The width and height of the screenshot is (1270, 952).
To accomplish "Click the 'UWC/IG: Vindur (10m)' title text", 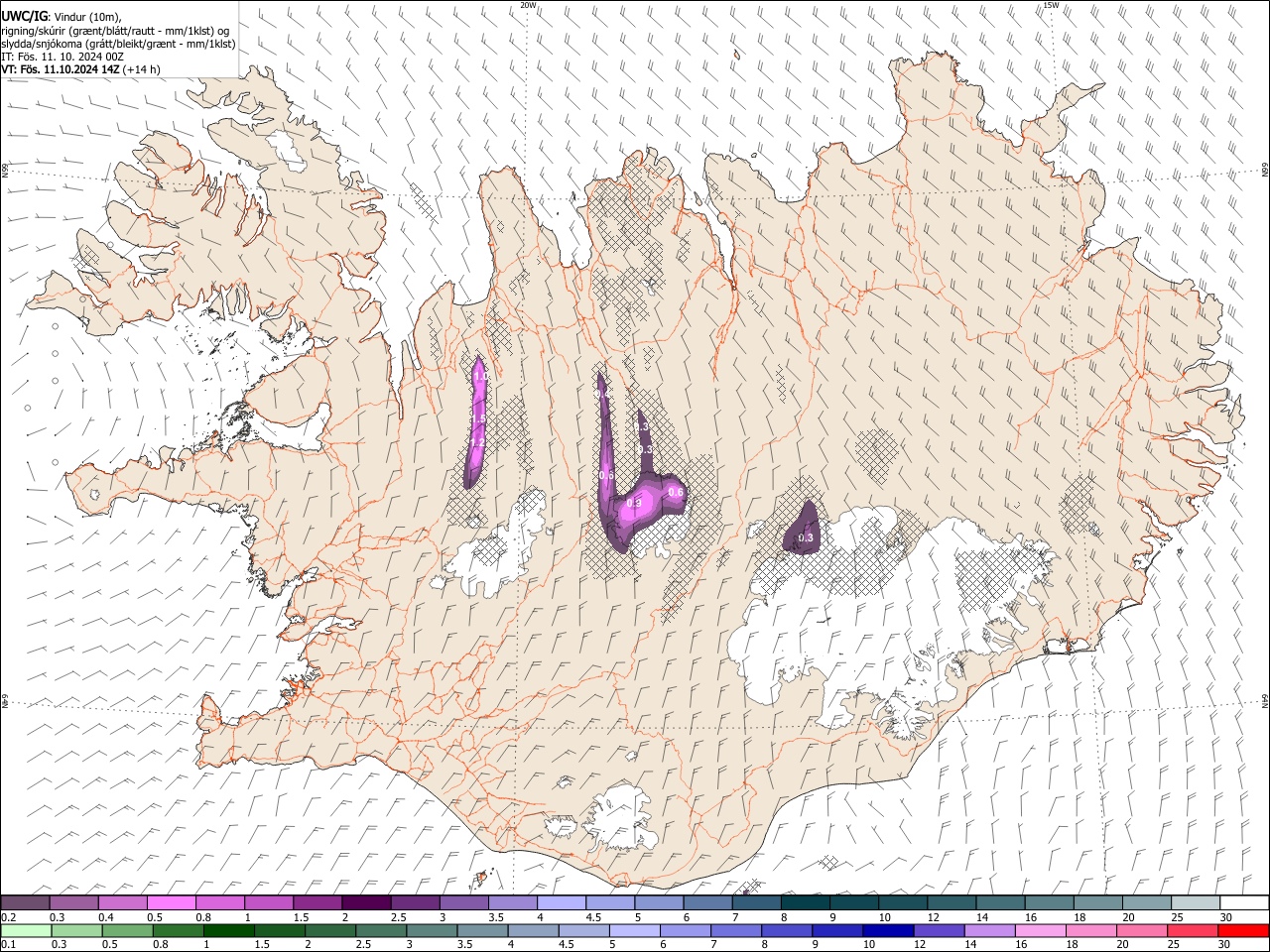I will [62, 16].
